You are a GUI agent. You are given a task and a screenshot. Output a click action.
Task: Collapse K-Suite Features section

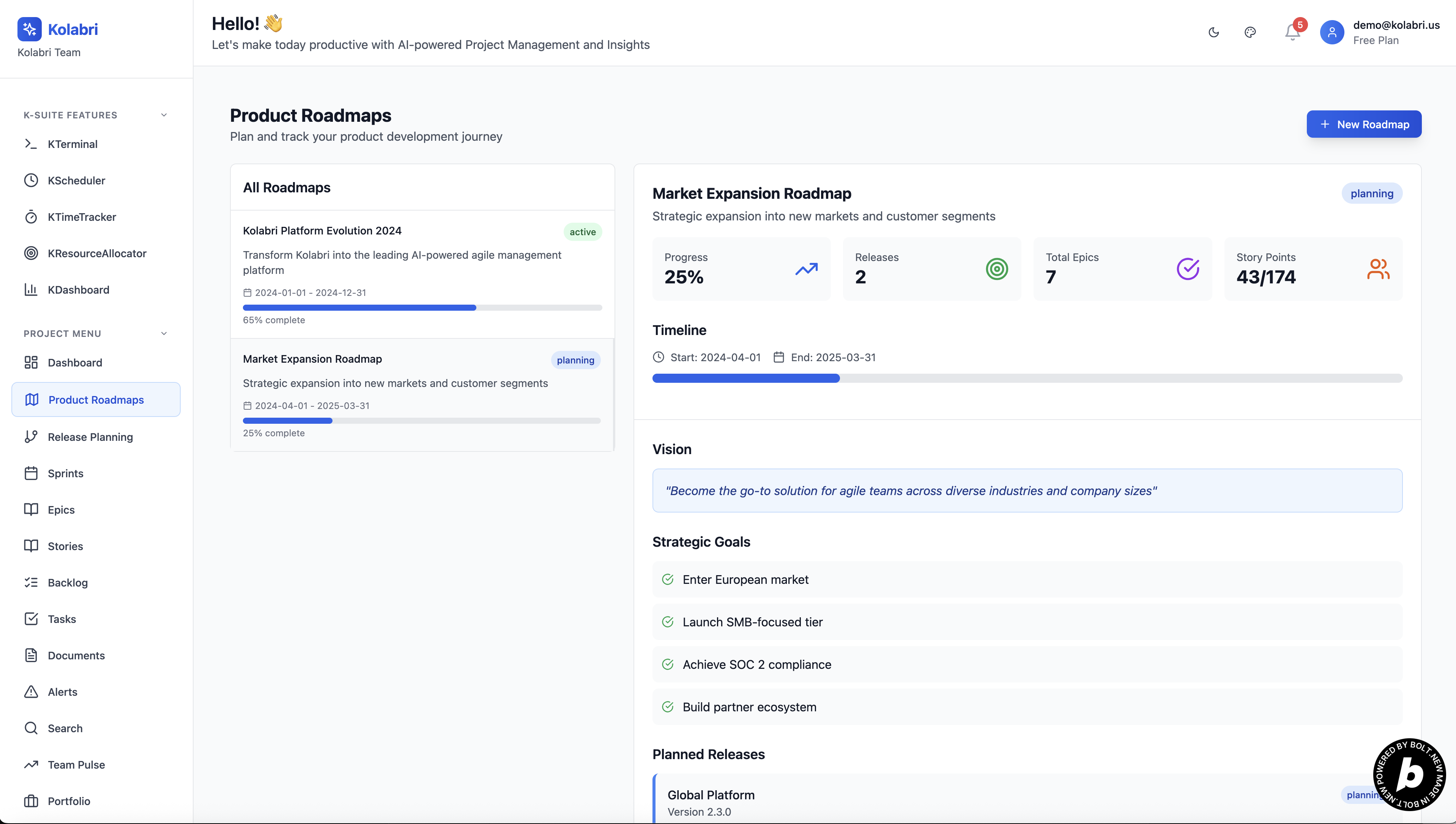[x=164, y=115]
